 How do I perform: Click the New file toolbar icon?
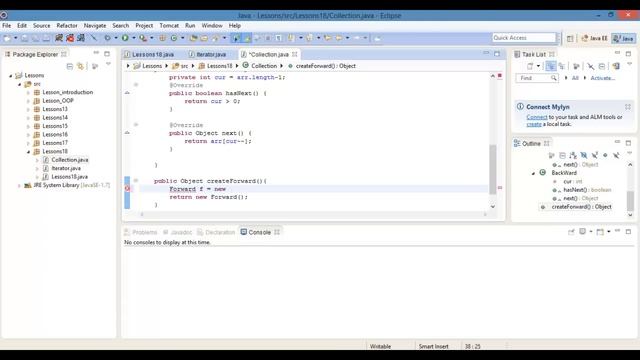(7, 38)
